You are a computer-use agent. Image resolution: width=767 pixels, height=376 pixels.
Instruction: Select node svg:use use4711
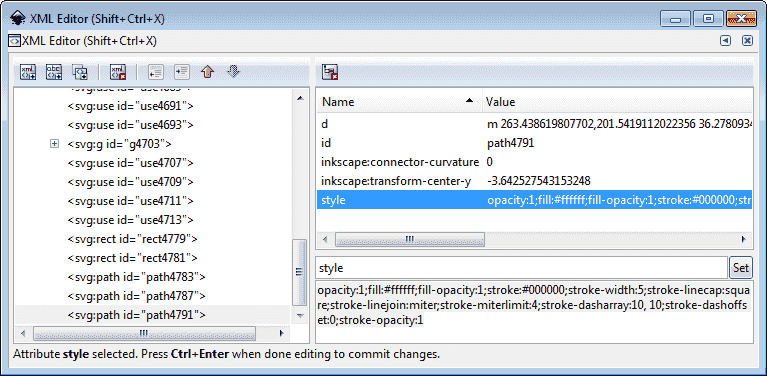coord(131,201)
